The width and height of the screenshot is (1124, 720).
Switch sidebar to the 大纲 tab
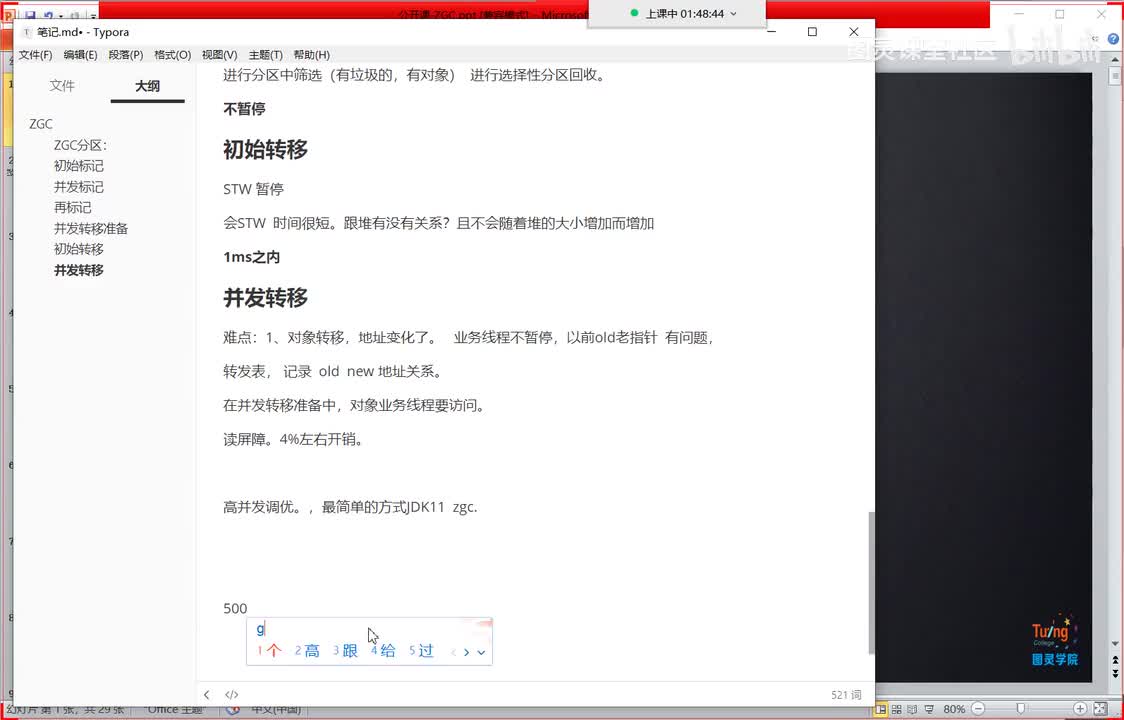click(147, 86)
